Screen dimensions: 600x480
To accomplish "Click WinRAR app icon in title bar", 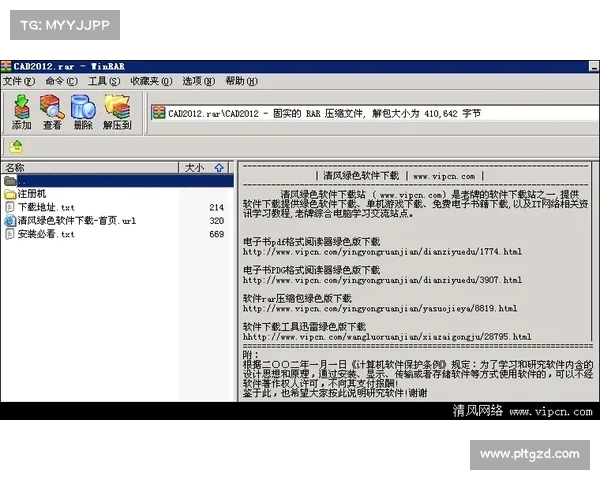I will pyautogui.click(x=6, y=66).
